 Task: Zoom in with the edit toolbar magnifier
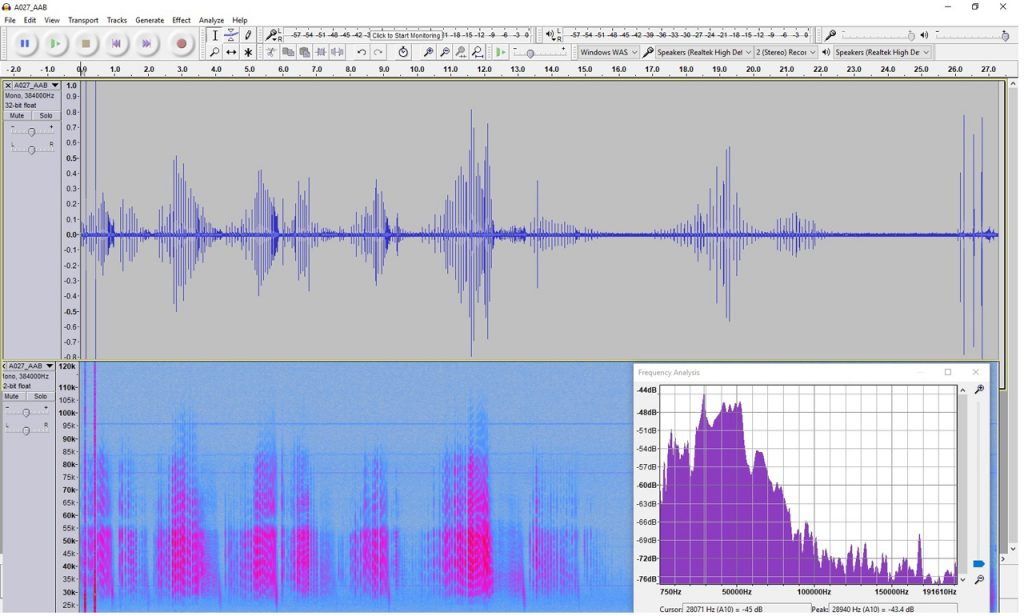pos(428,52)
